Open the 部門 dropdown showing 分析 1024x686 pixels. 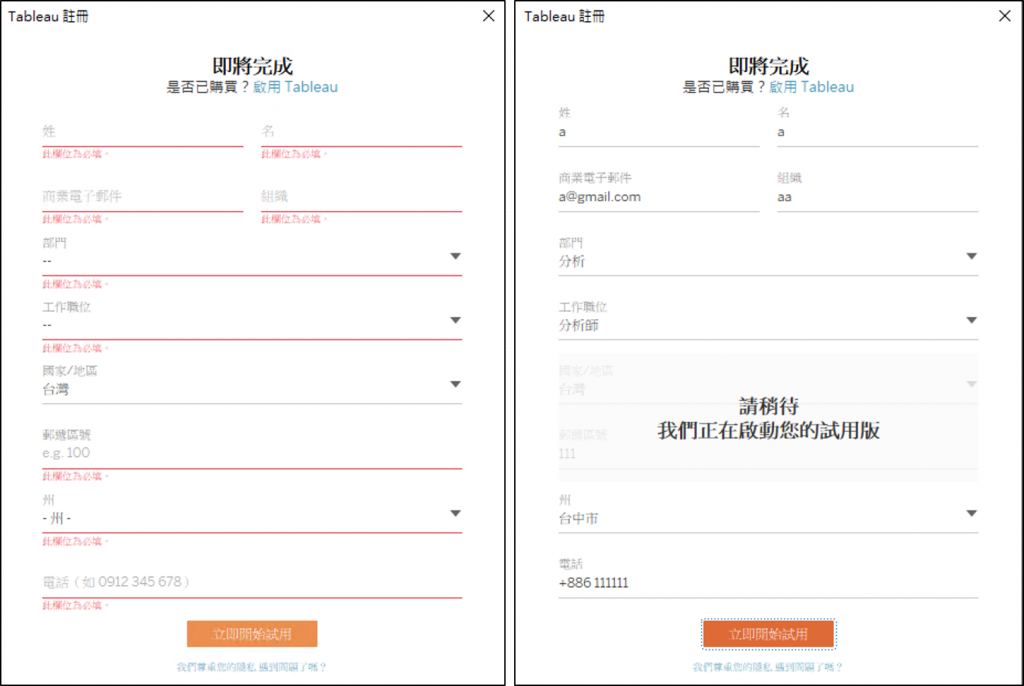tap(768, 255)
